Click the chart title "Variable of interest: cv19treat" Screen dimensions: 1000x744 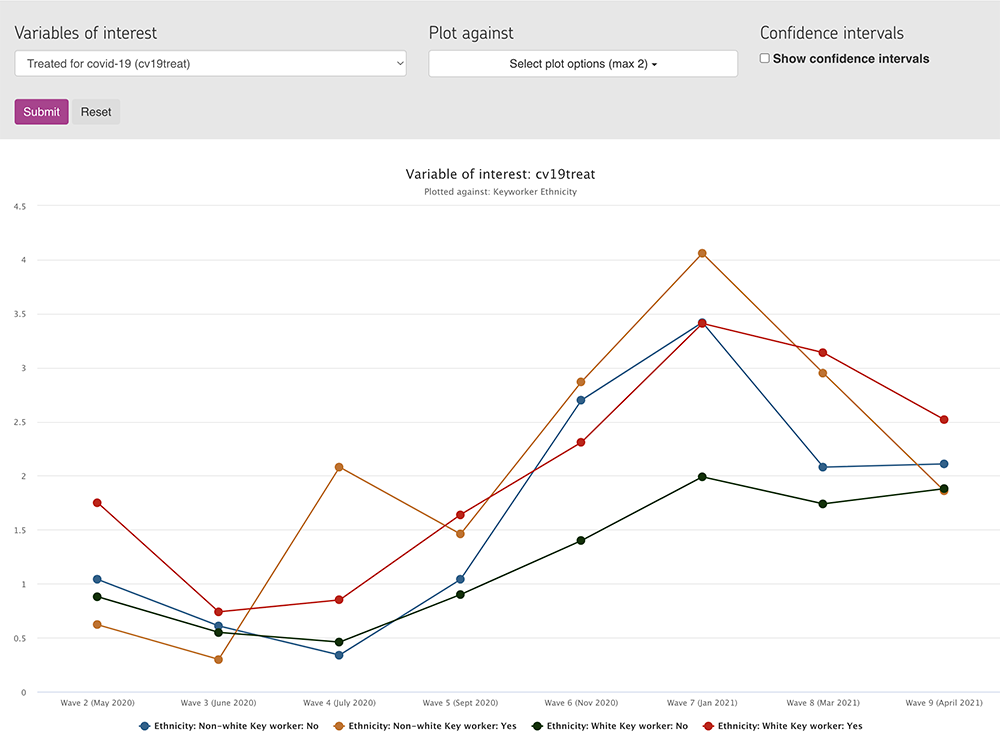tap(500, 174)
